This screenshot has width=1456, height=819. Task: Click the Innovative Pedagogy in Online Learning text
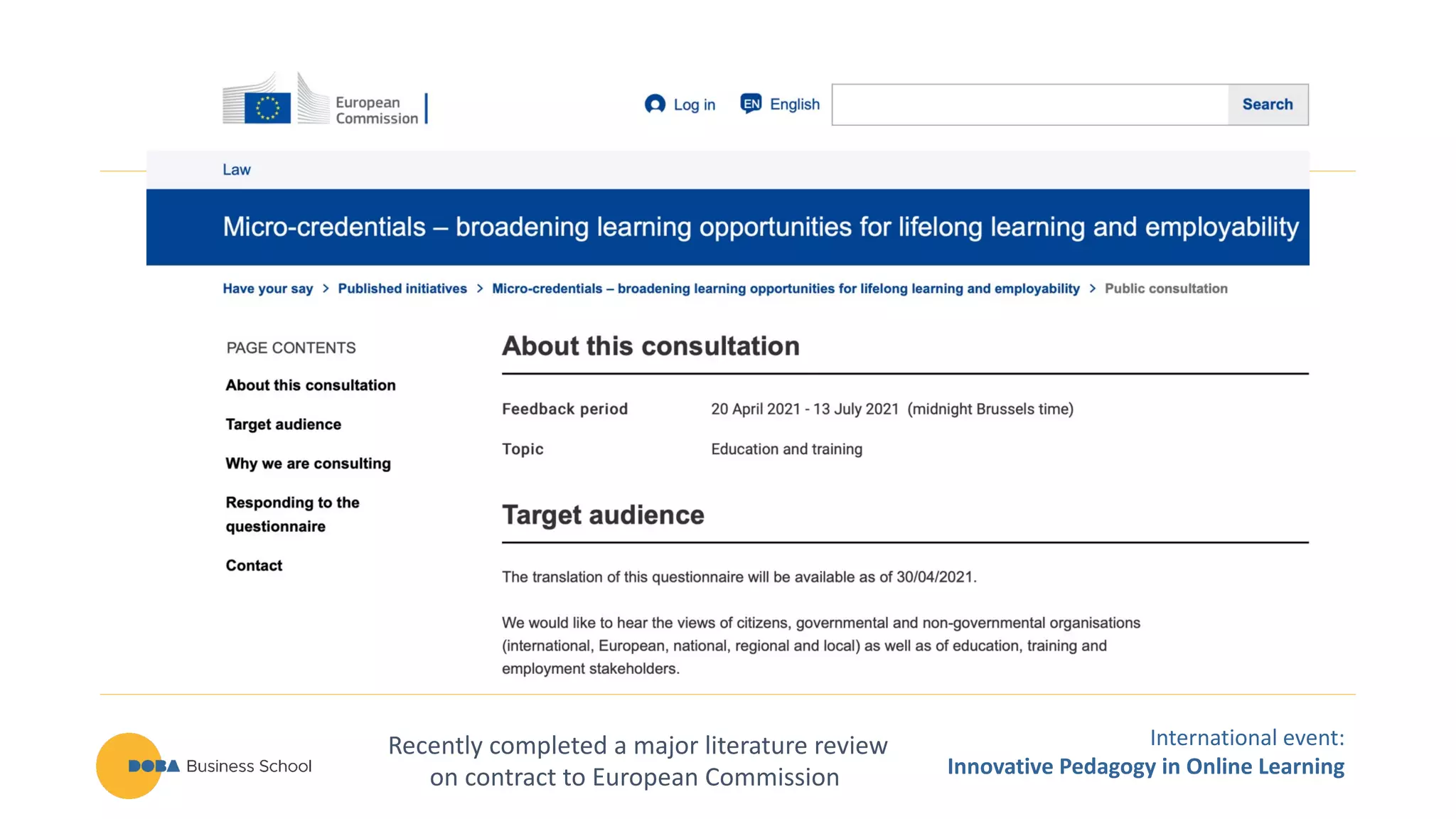point(1145,766)
